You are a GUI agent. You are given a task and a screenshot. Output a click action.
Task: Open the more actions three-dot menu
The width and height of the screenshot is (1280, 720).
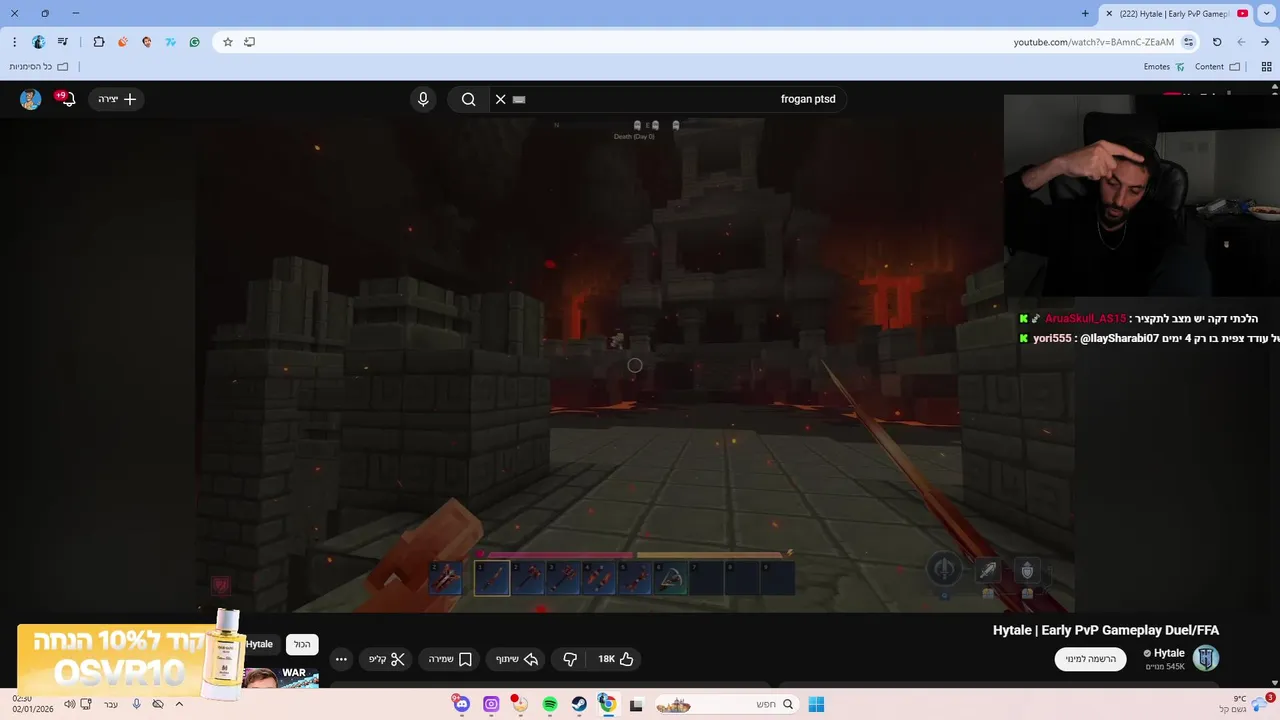tap(341, 659)
